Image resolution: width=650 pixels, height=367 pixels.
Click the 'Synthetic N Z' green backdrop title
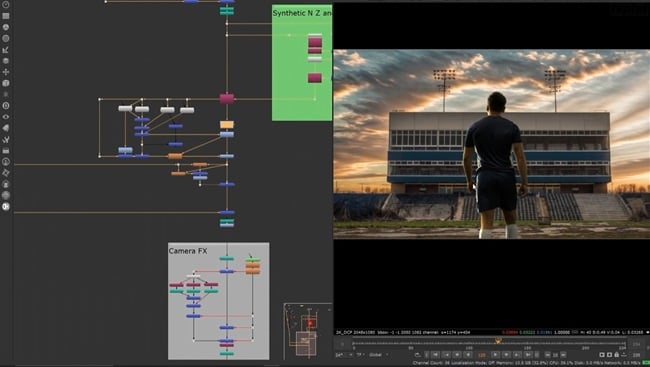coord(302,13)
